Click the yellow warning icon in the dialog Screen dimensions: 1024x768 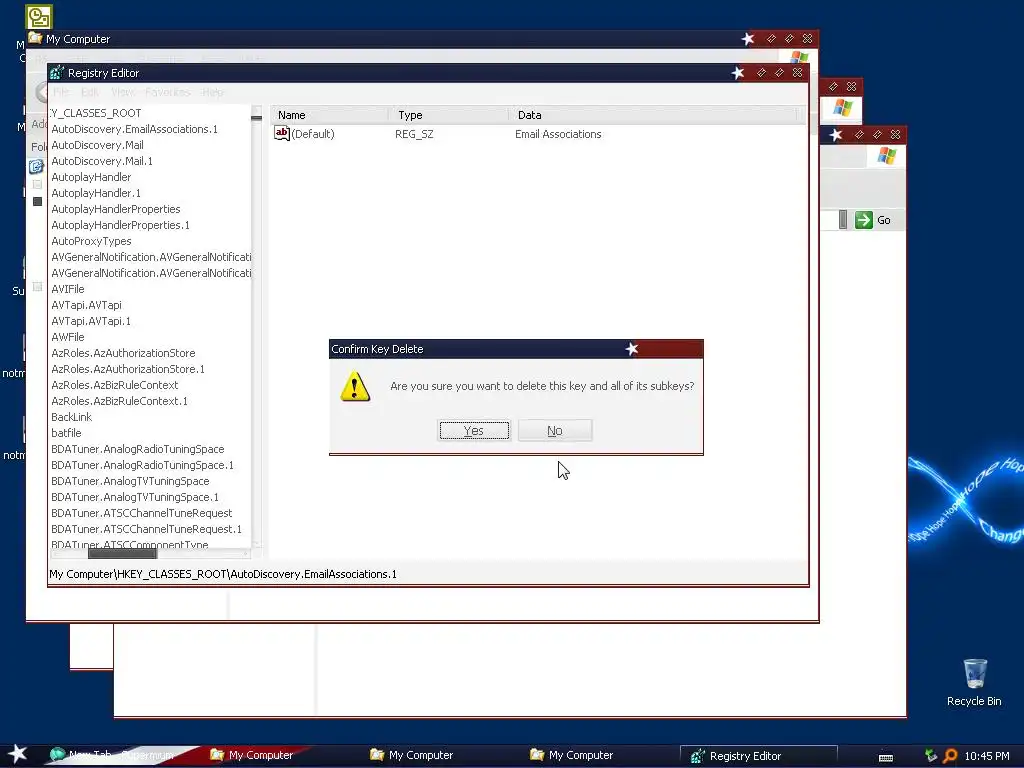(355, 386)
